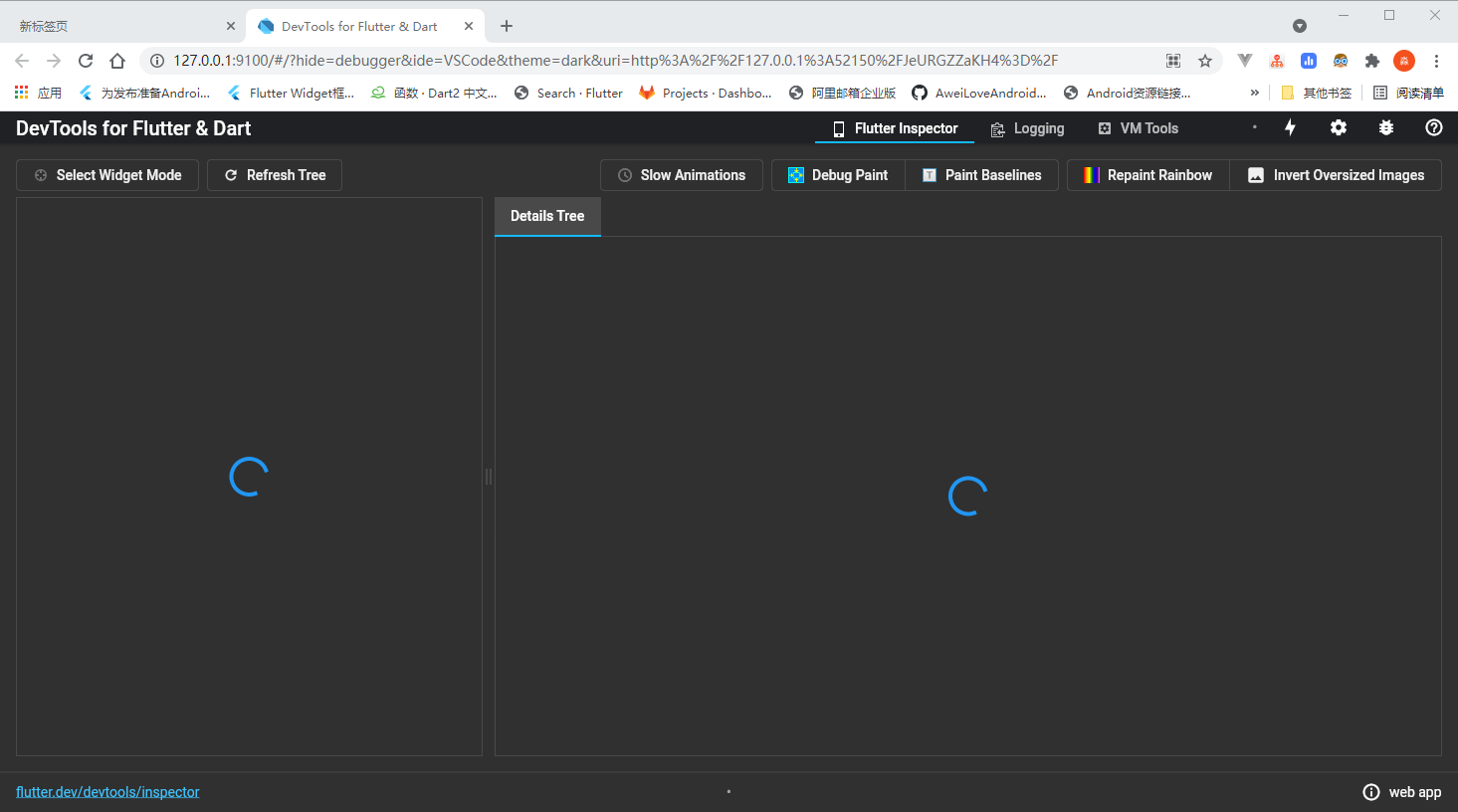Open Chrome's three-dot browser menu
The image size is (1458, 812).
[1436, 60]
